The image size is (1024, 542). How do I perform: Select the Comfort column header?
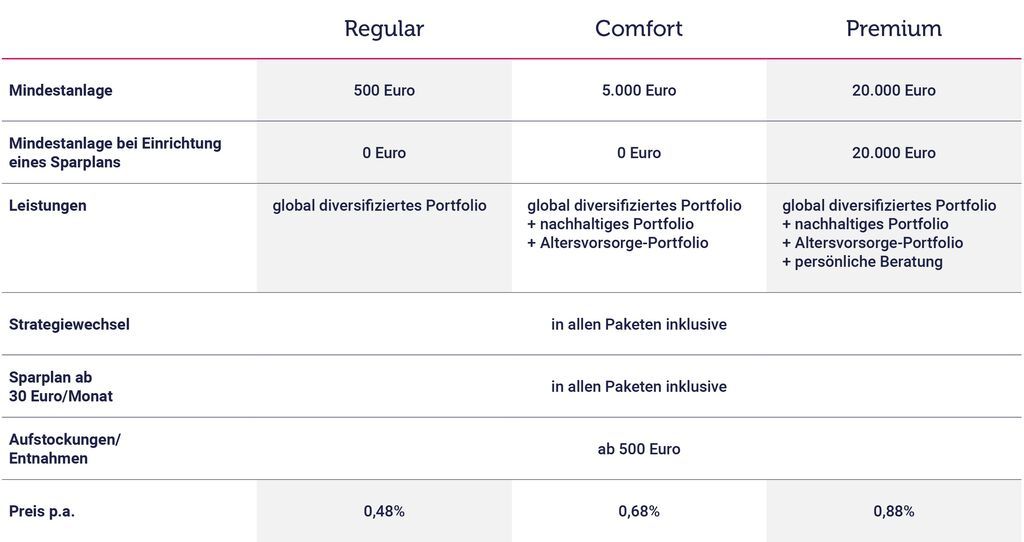(639, 29)
